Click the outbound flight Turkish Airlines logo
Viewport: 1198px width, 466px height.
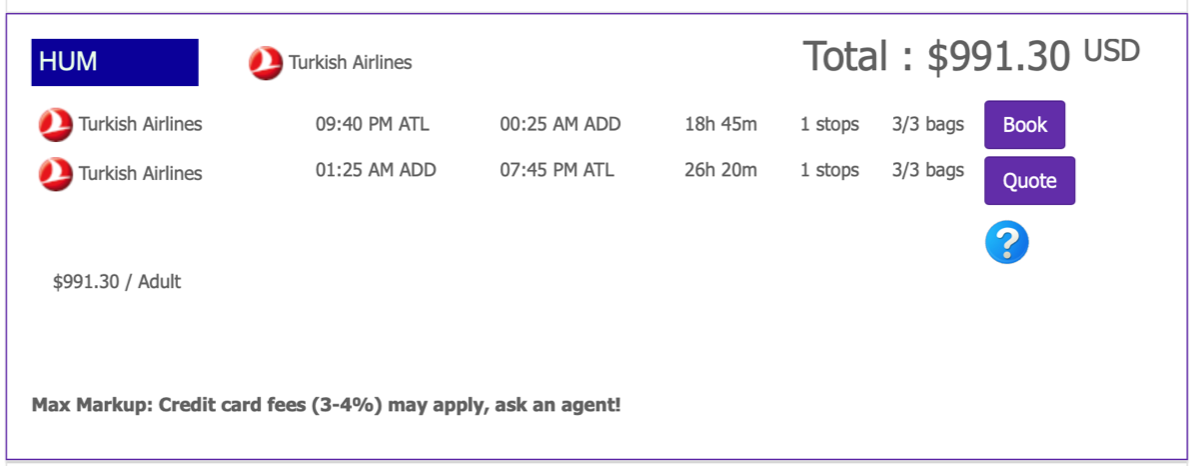tap(56, 125)
